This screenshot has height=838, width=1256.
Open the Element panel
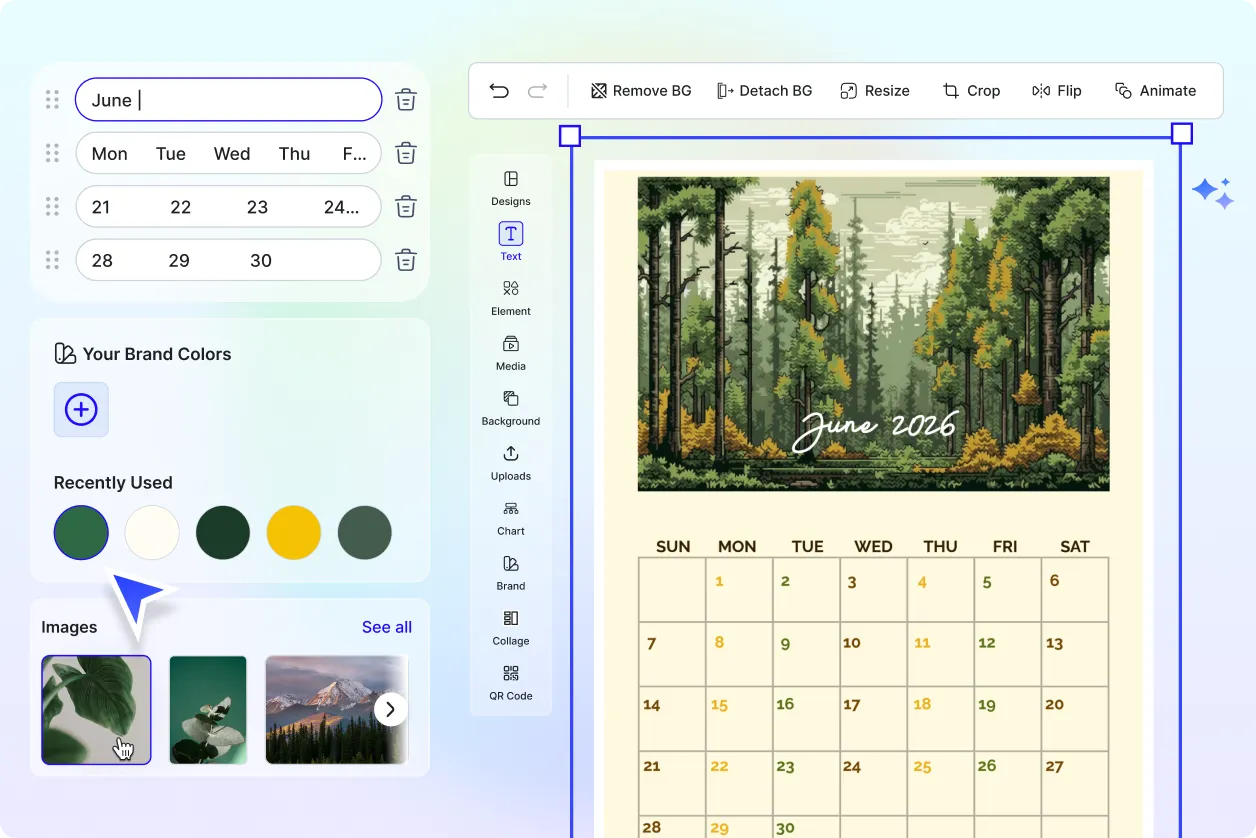511,297
